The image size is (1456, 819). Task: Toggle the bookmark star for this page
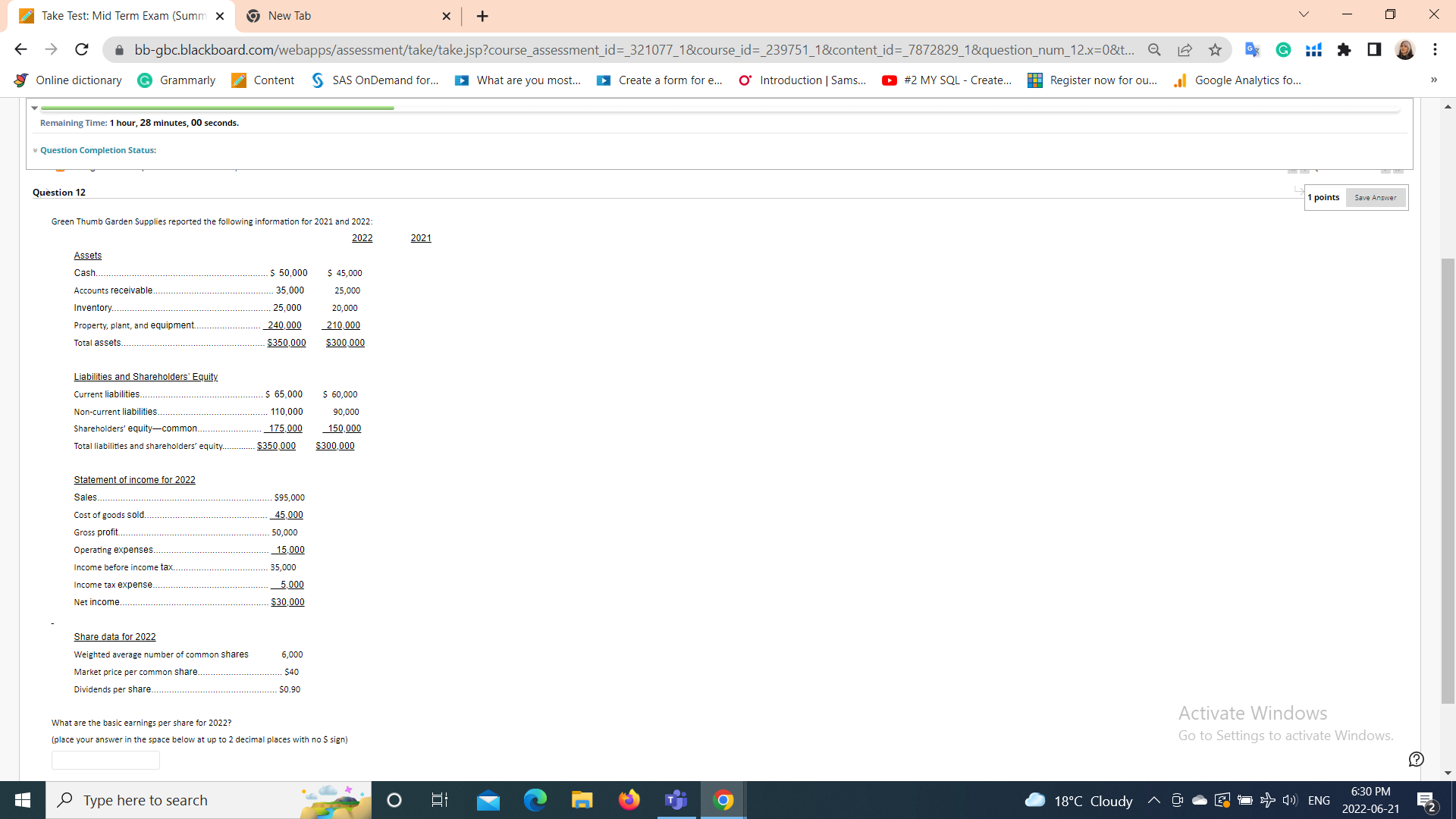click(x=1215, y=50)
